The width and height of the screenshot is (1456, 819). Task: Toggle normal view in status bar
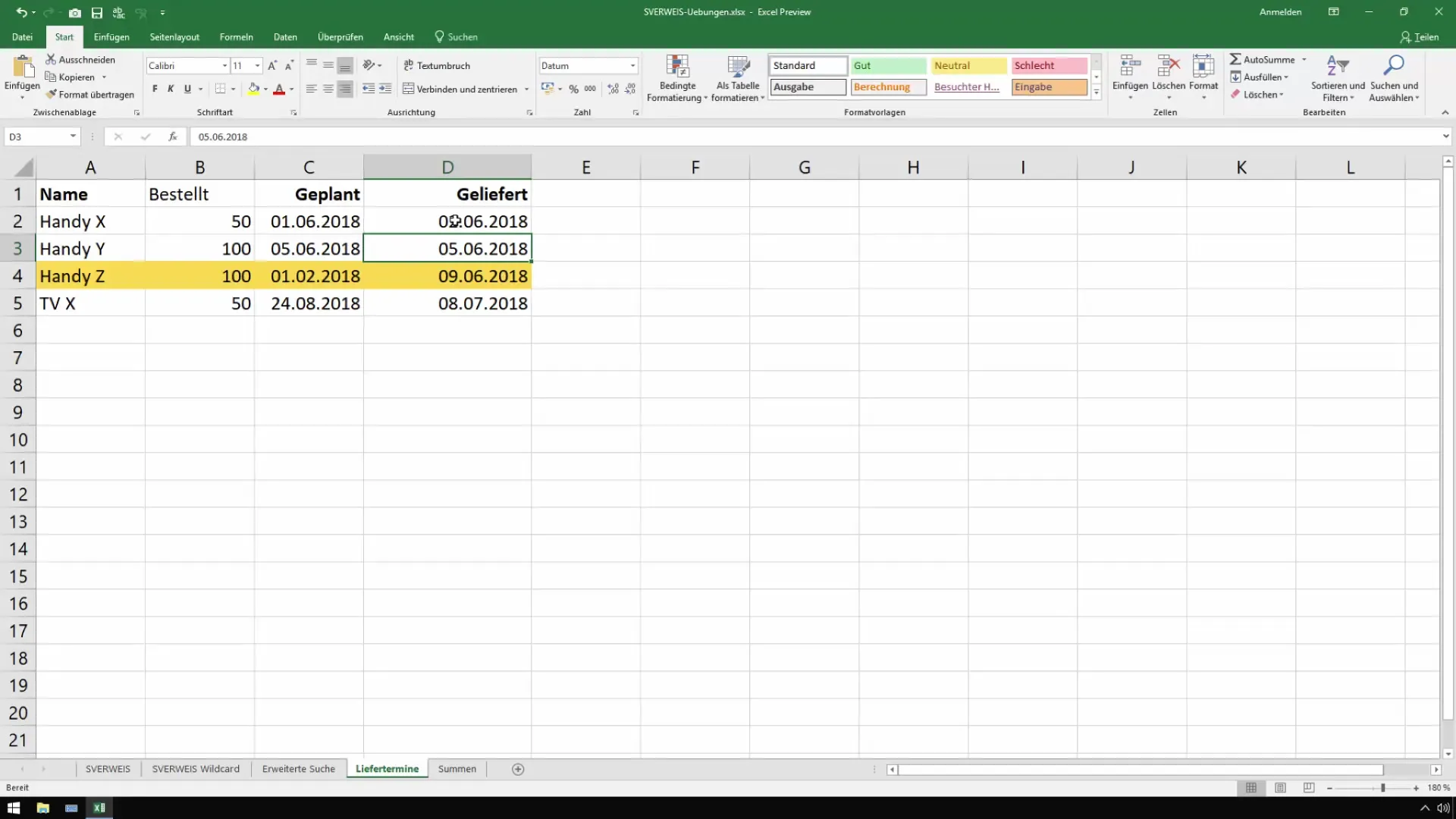pyautogui.click(x=1251, y=788)
